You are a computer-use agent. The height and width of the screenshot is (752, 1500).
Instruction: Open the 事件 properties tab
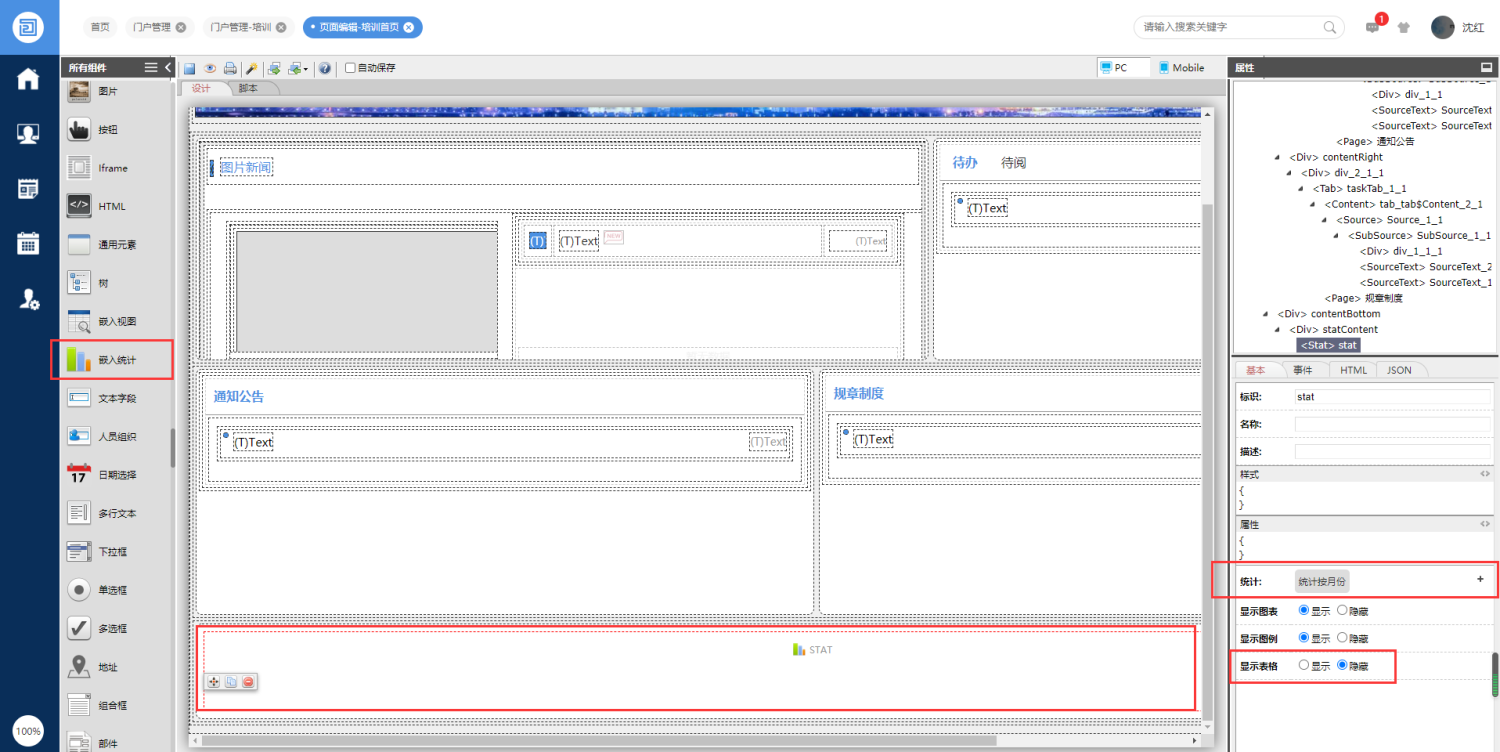(1303, 370)
